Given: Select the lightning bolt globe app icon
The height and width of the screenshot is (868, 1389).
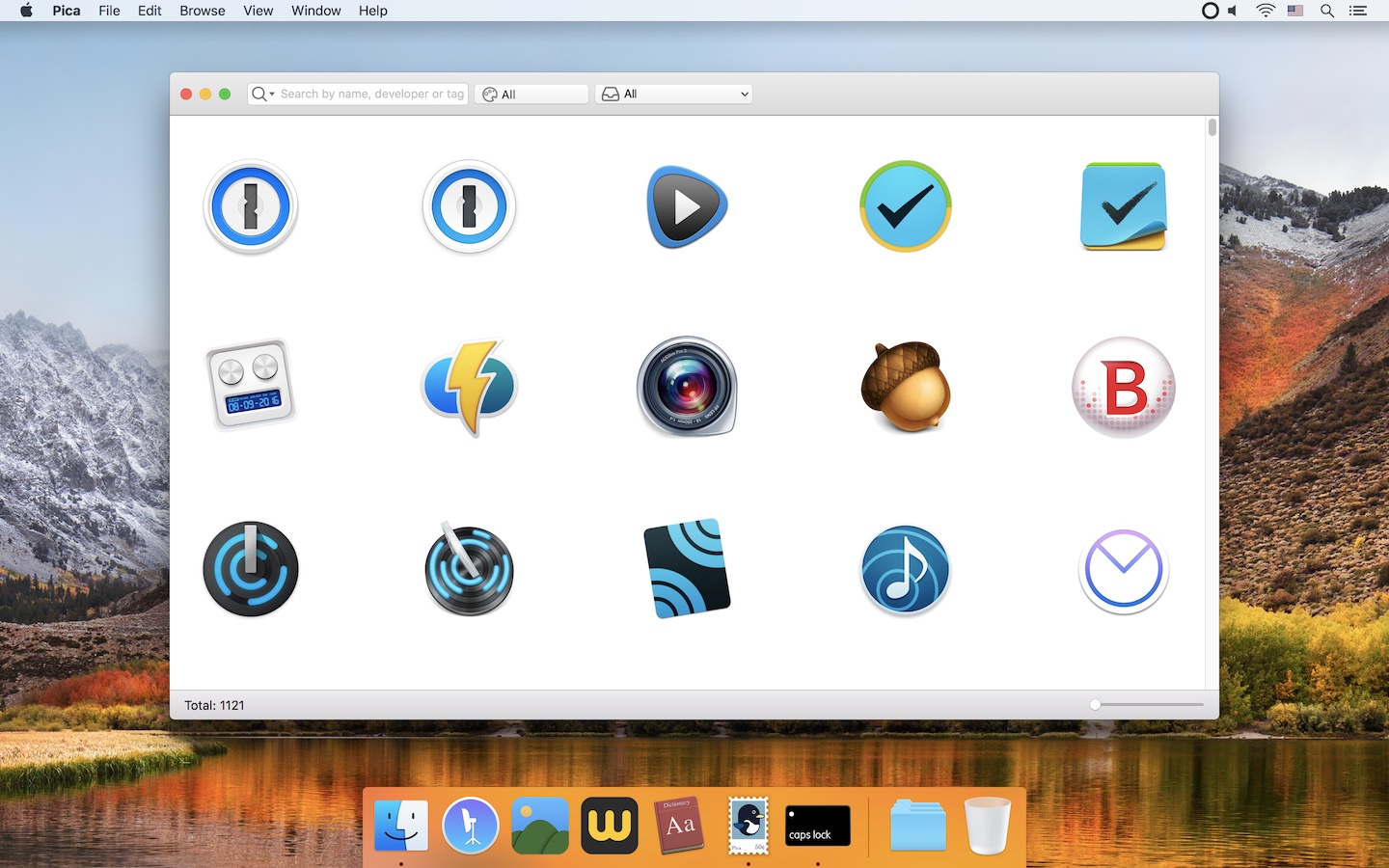Looking at the screenshot, I should pos(469,387).
